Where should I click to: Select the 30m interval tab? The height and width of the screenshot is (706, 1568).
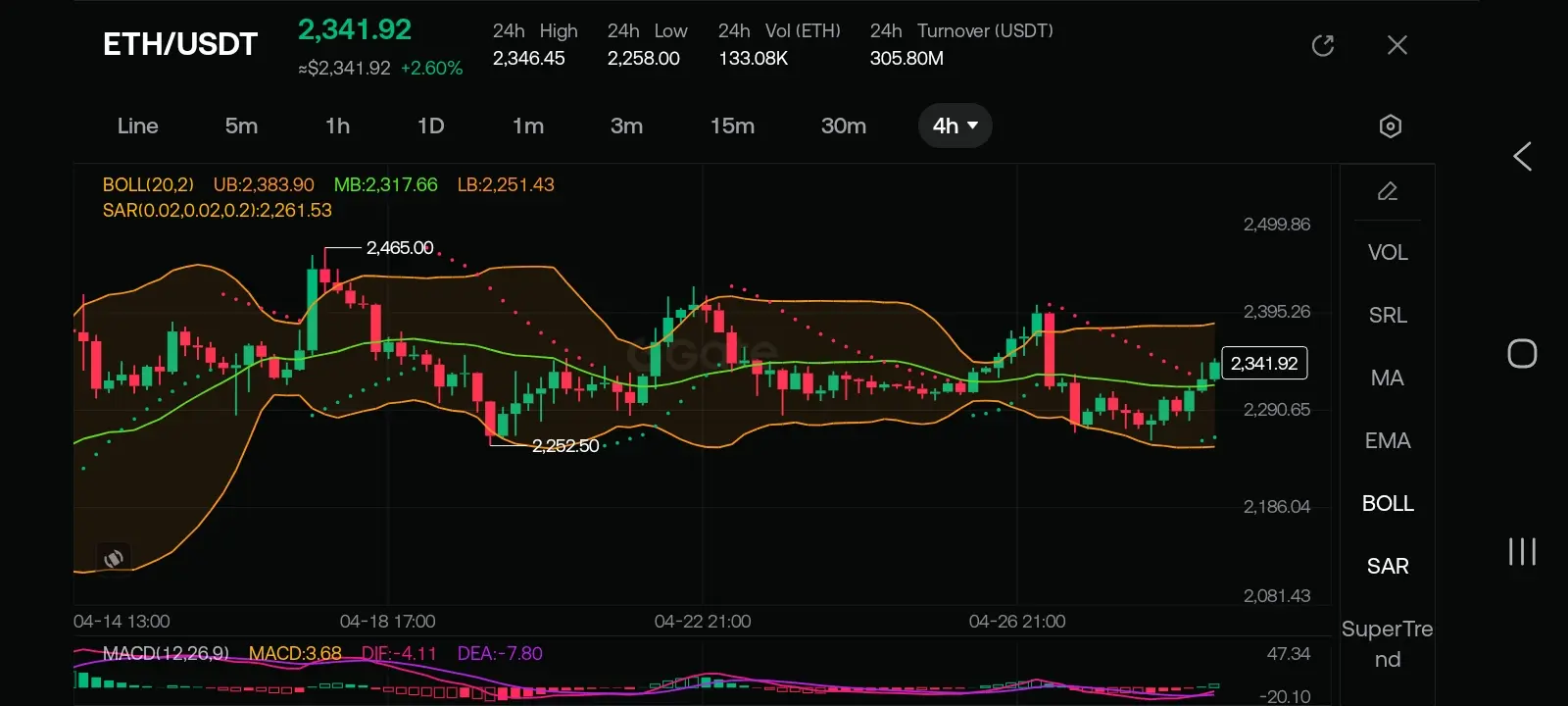tap(844, 126)
